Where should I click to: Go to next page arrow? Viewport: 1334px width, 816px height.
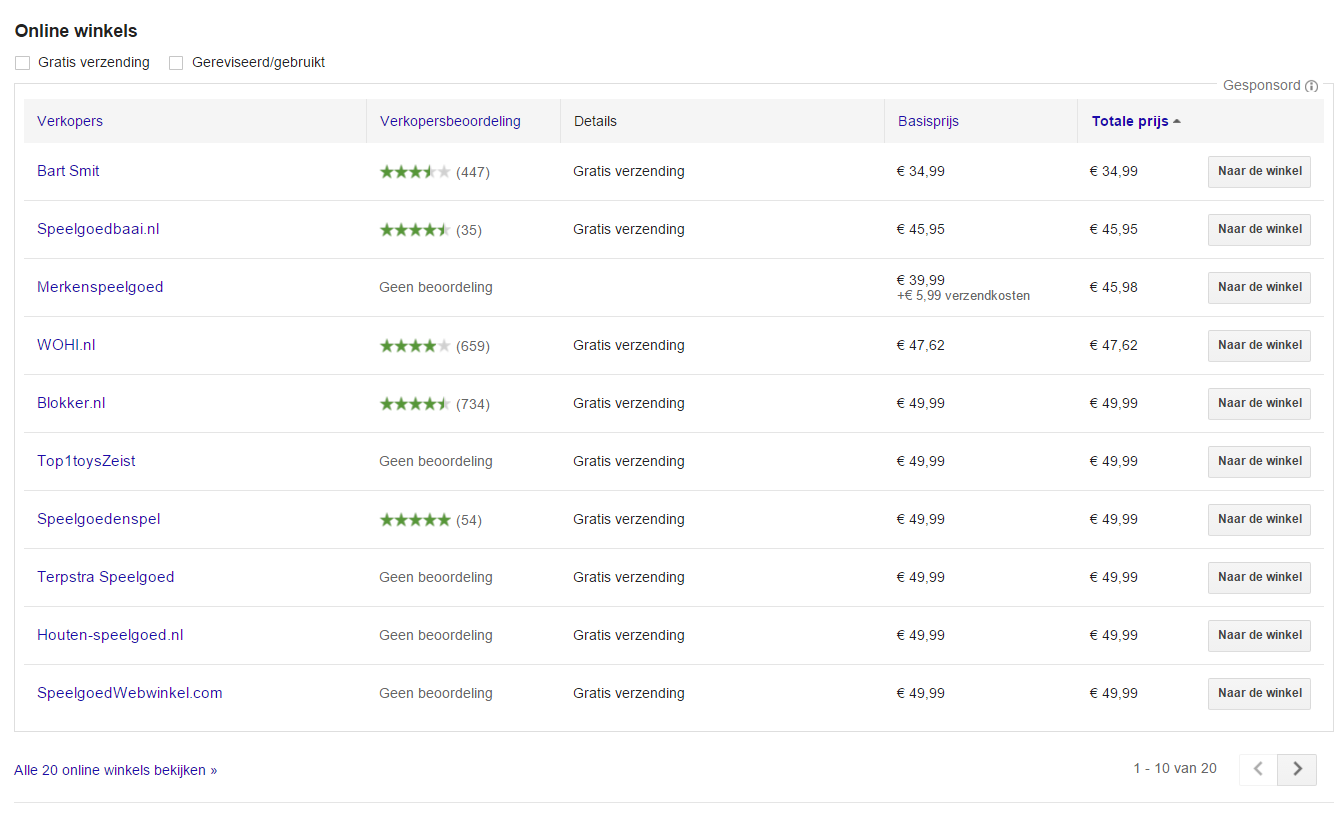click(x=1297, y=769)
